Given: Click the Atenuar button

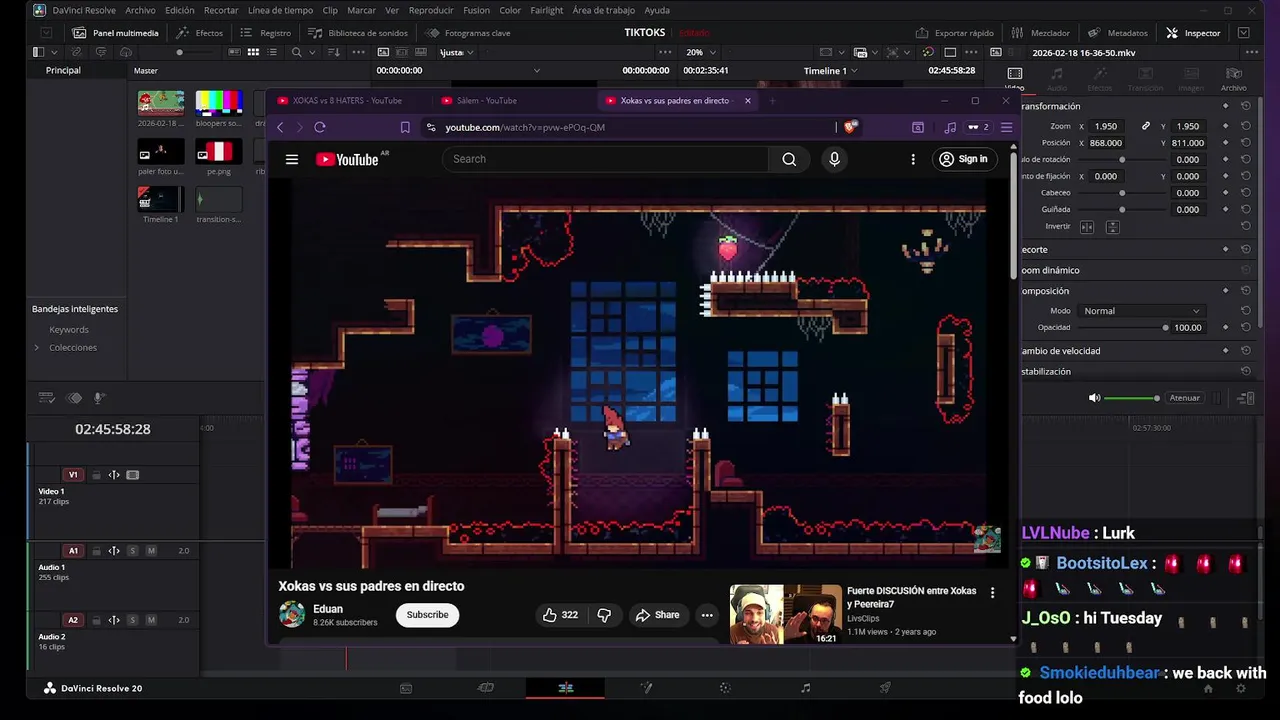Looking at the screenshot, I should [1184, 398].
